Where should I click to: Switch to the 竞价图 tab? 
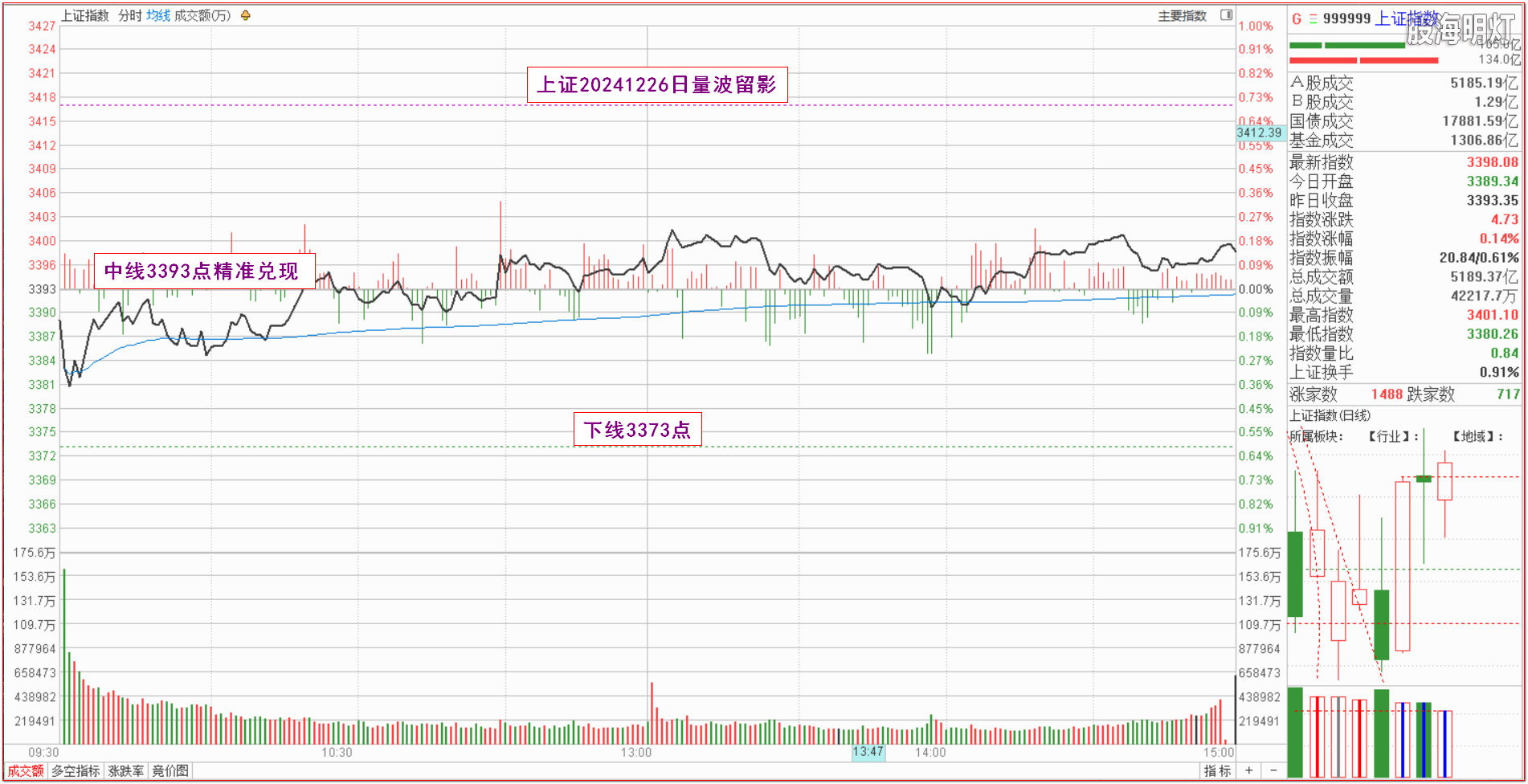170,771
